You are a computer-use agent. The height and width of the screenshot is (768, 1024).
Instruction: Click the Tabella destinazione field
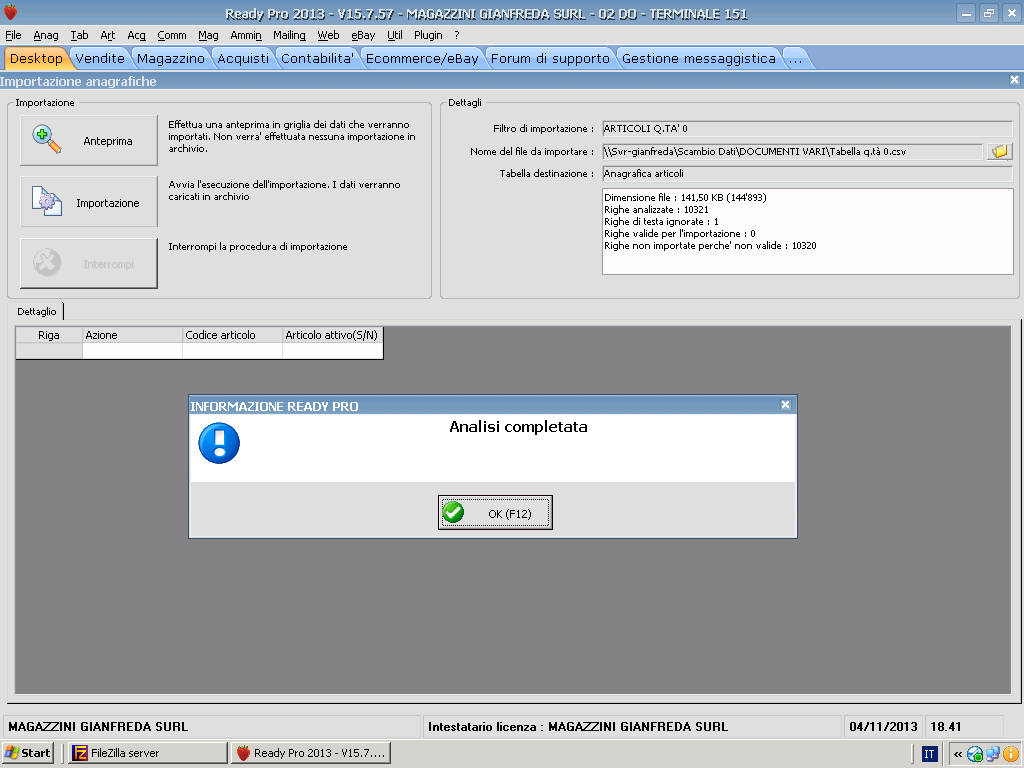coord(807,174)
